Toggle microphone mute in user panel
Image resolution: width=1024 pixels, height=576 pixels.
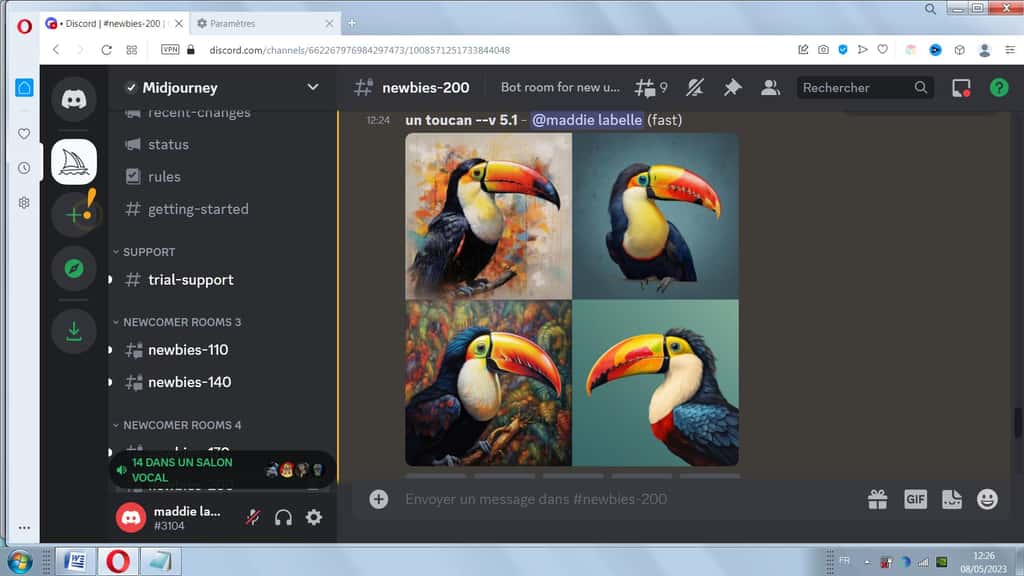(x=254, y=517)
